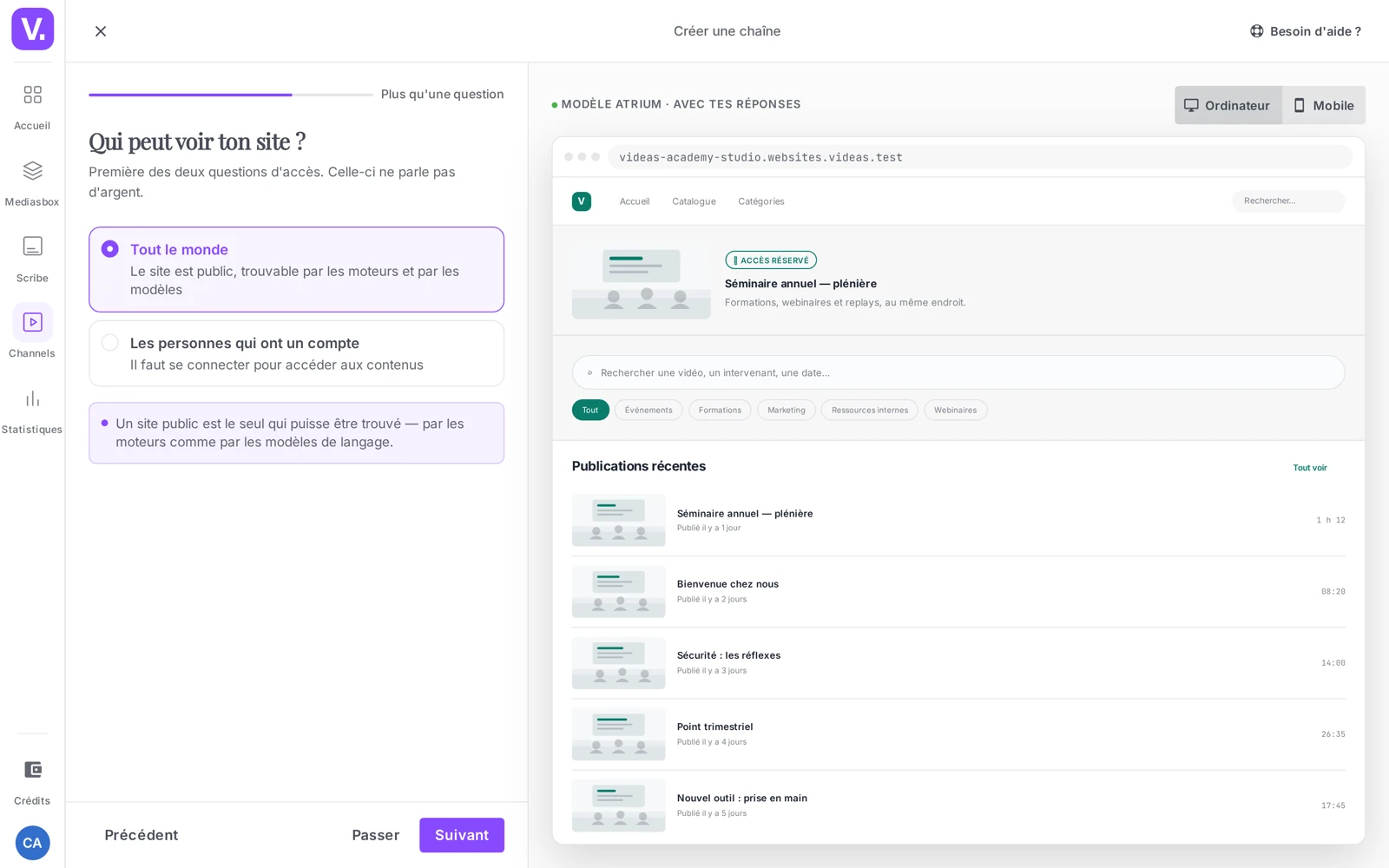Click the Besoin d'aide help link

tap(1306, 31)
